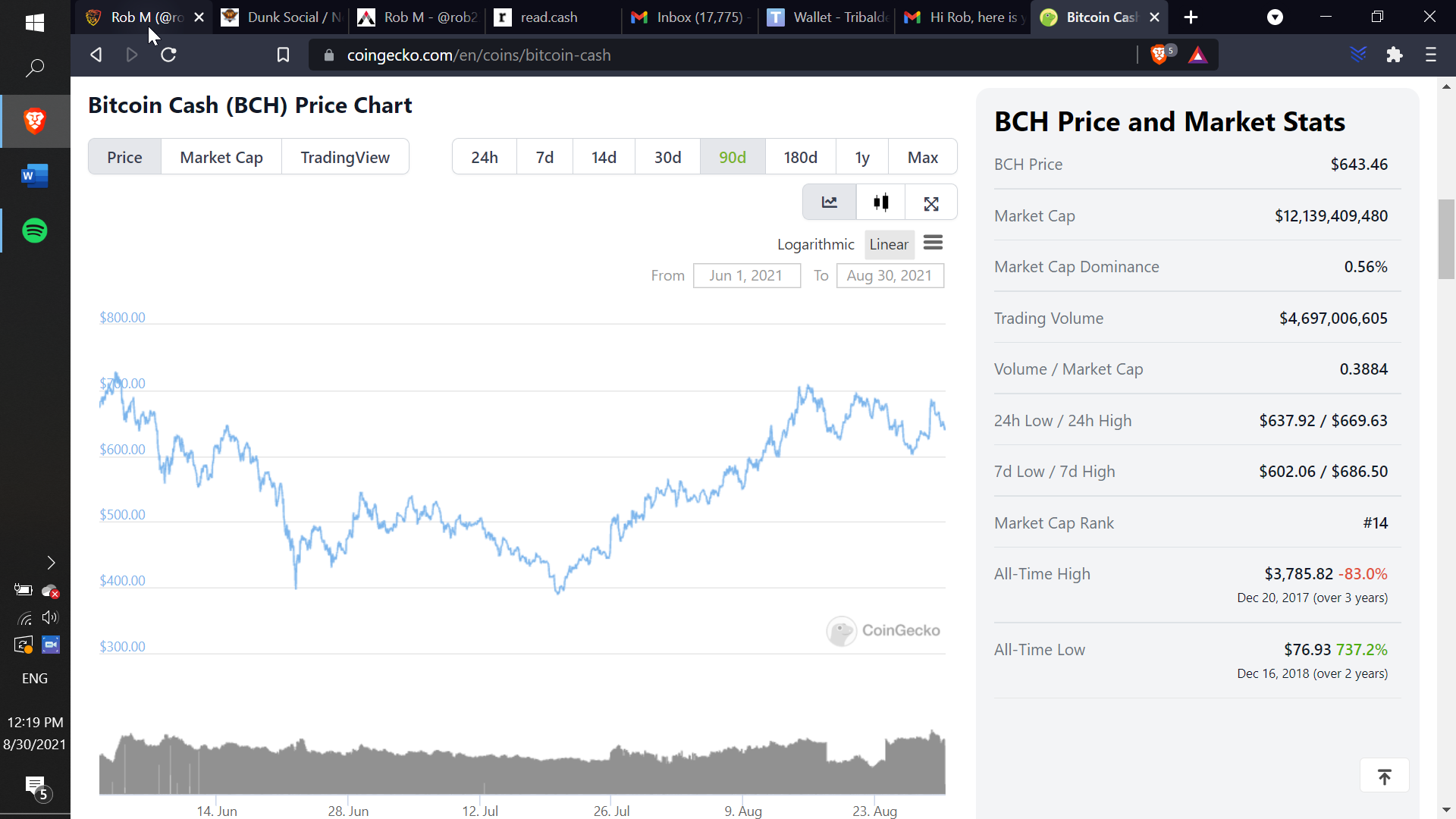
Task: Open the tray icon with orange dot
Action: 24,645
